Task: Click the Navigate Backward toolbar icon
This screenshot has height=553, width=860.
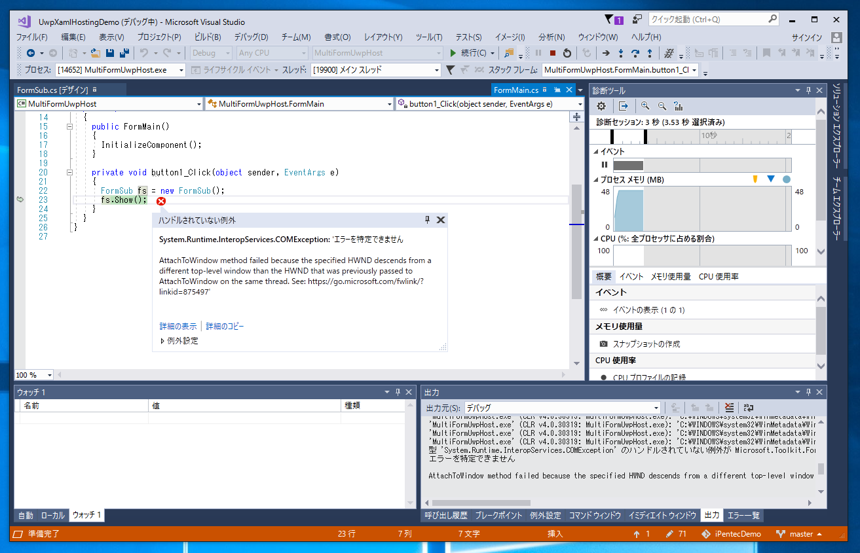Action: [31, 53]
